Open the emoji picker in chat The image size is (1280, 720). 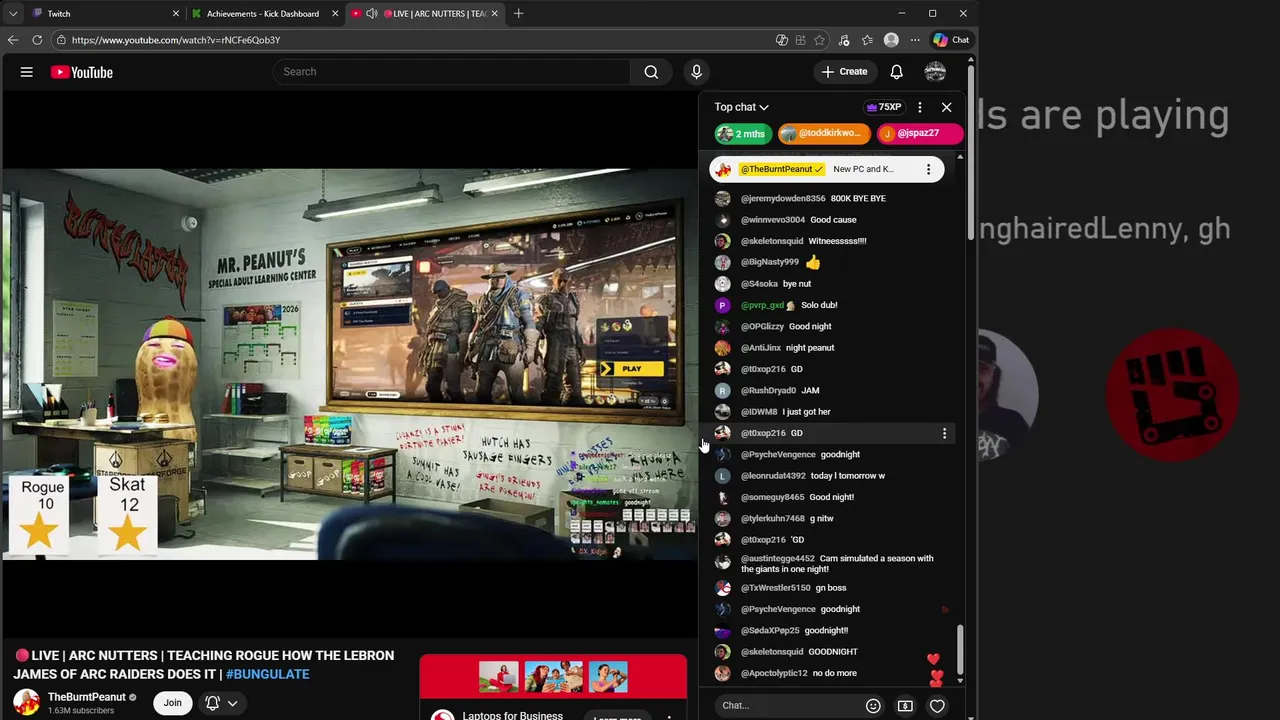(x=873, y=706)
